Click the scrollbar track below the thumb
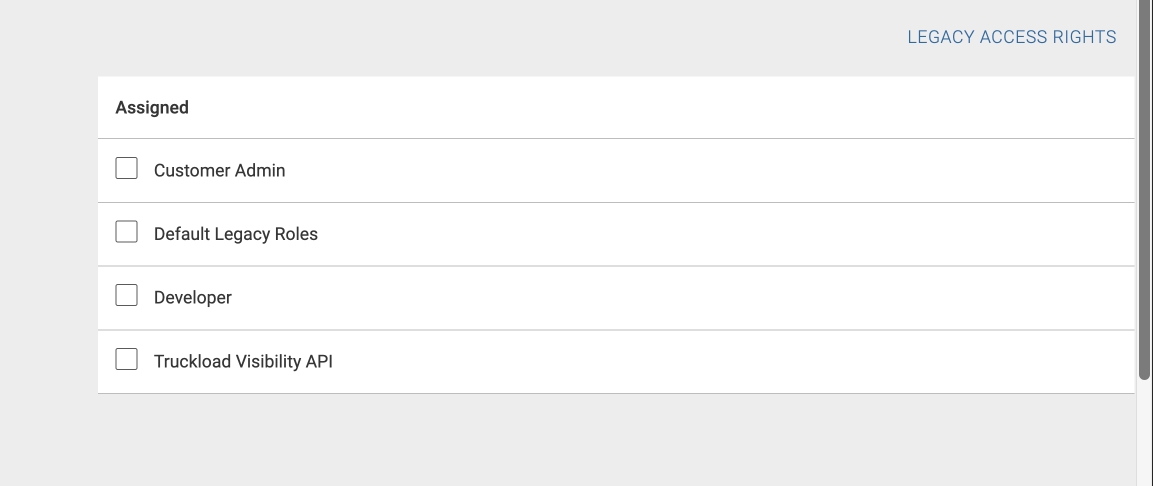The height and width of the screenshot is (486, 1153). click(1145, 434)
